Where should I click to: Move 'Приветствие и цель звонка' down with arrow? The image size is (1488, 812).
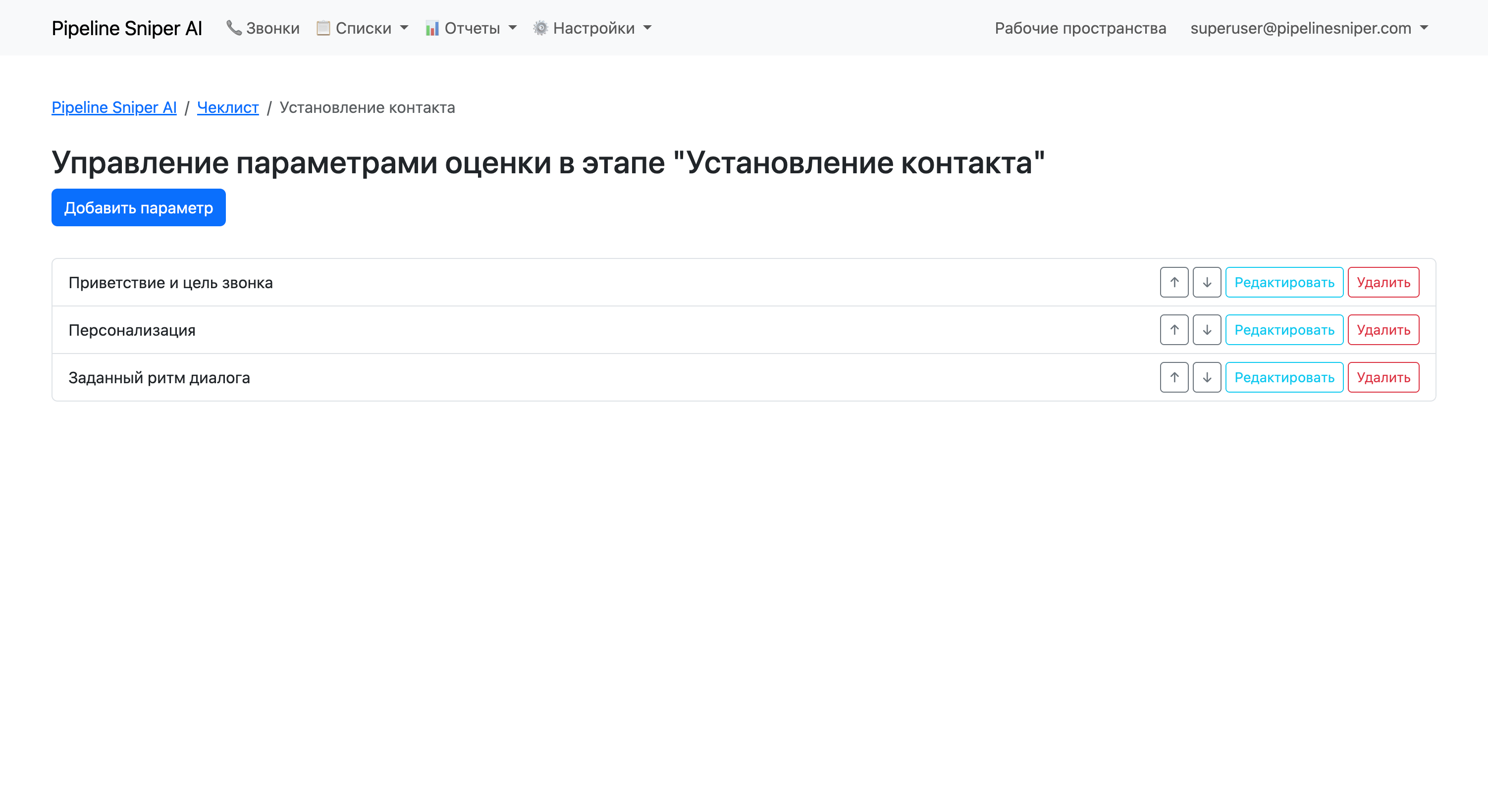1207,282
